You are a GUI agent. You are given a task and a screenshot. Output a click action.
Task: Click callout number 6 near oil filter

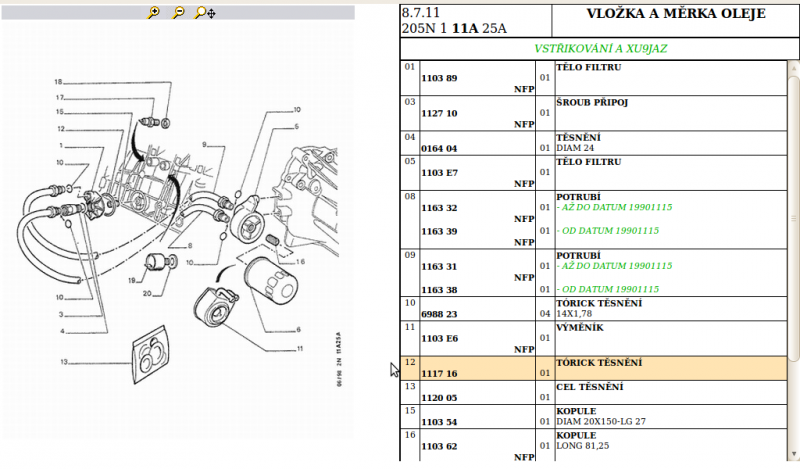[298, 329]
